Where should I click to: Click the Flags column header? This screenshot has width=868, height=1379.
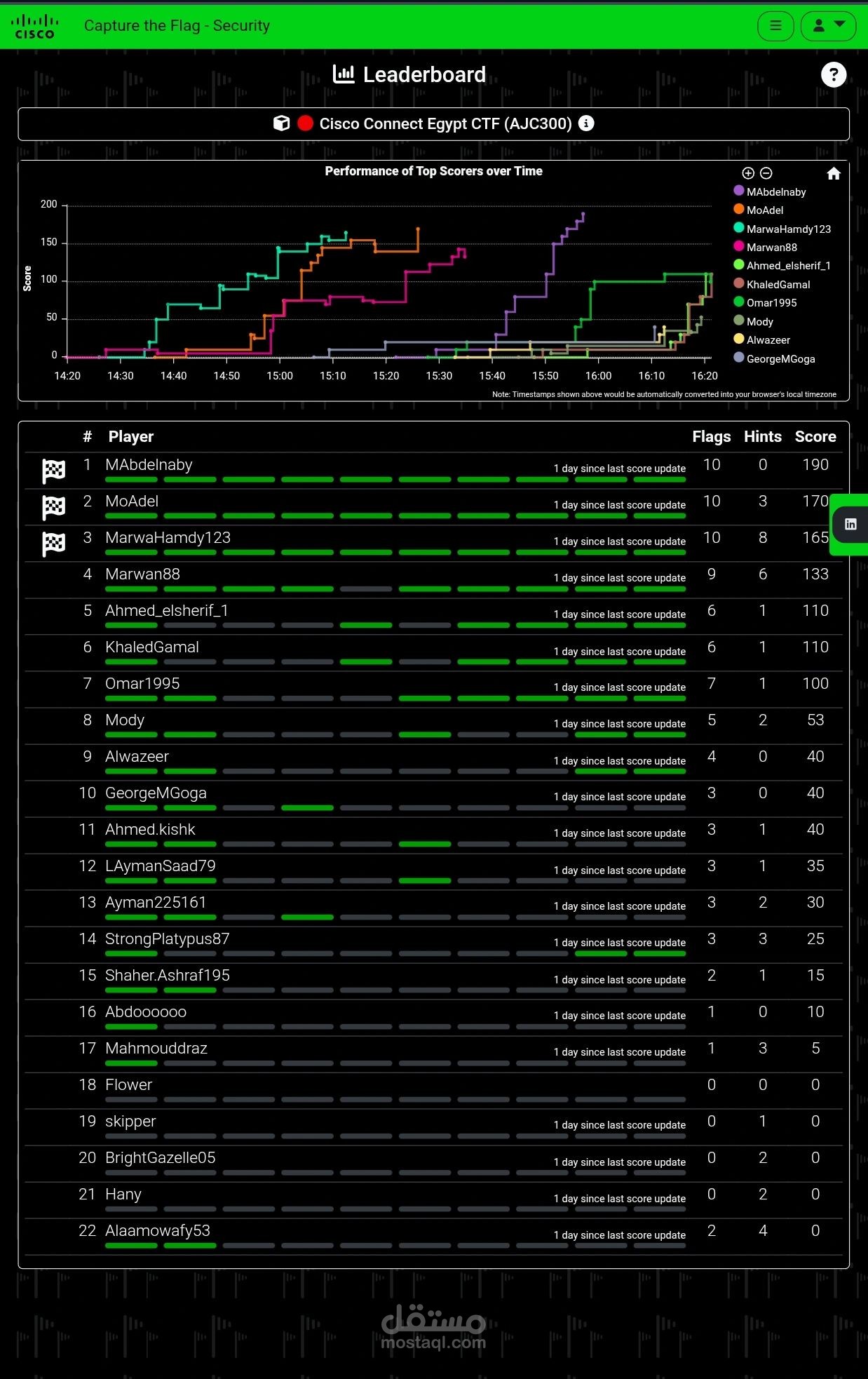pos(712,436)
